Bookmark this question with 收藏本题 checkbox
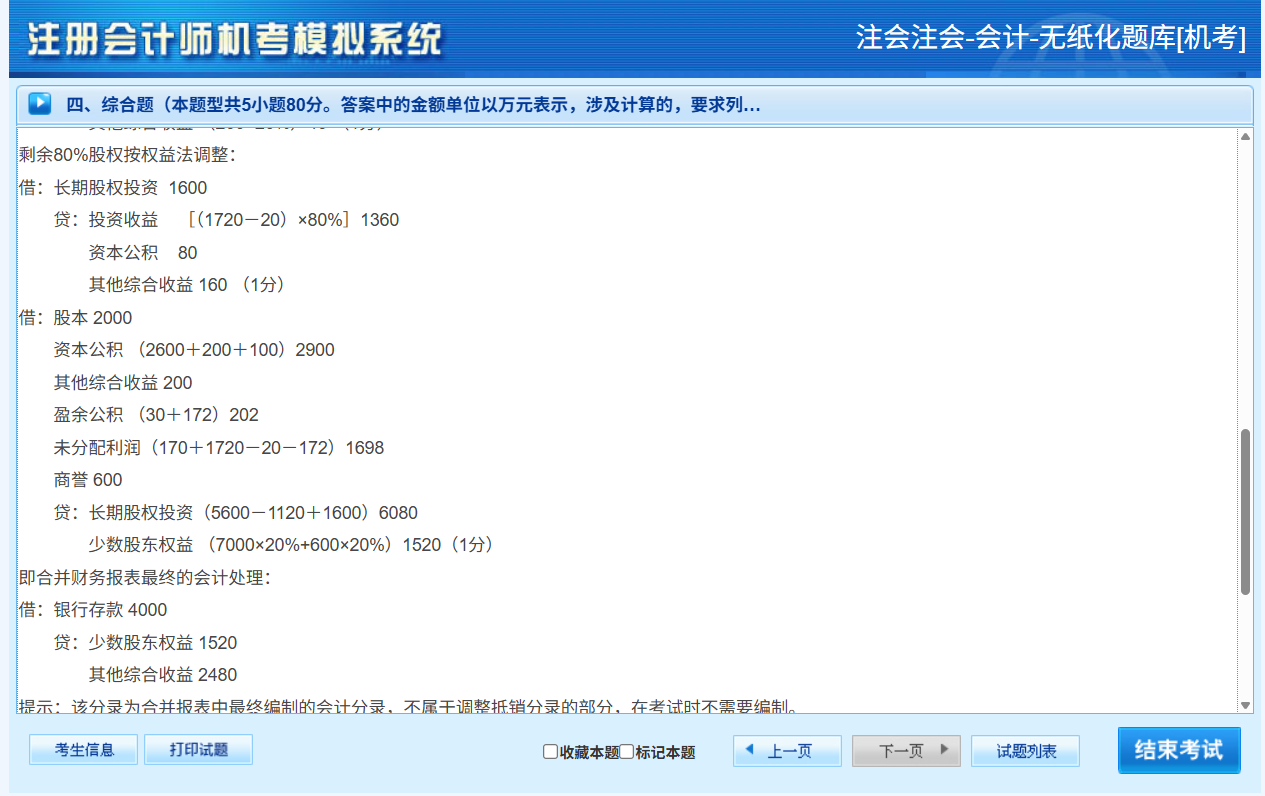This screenshot has height=796, width=1265. click(550, 752)
